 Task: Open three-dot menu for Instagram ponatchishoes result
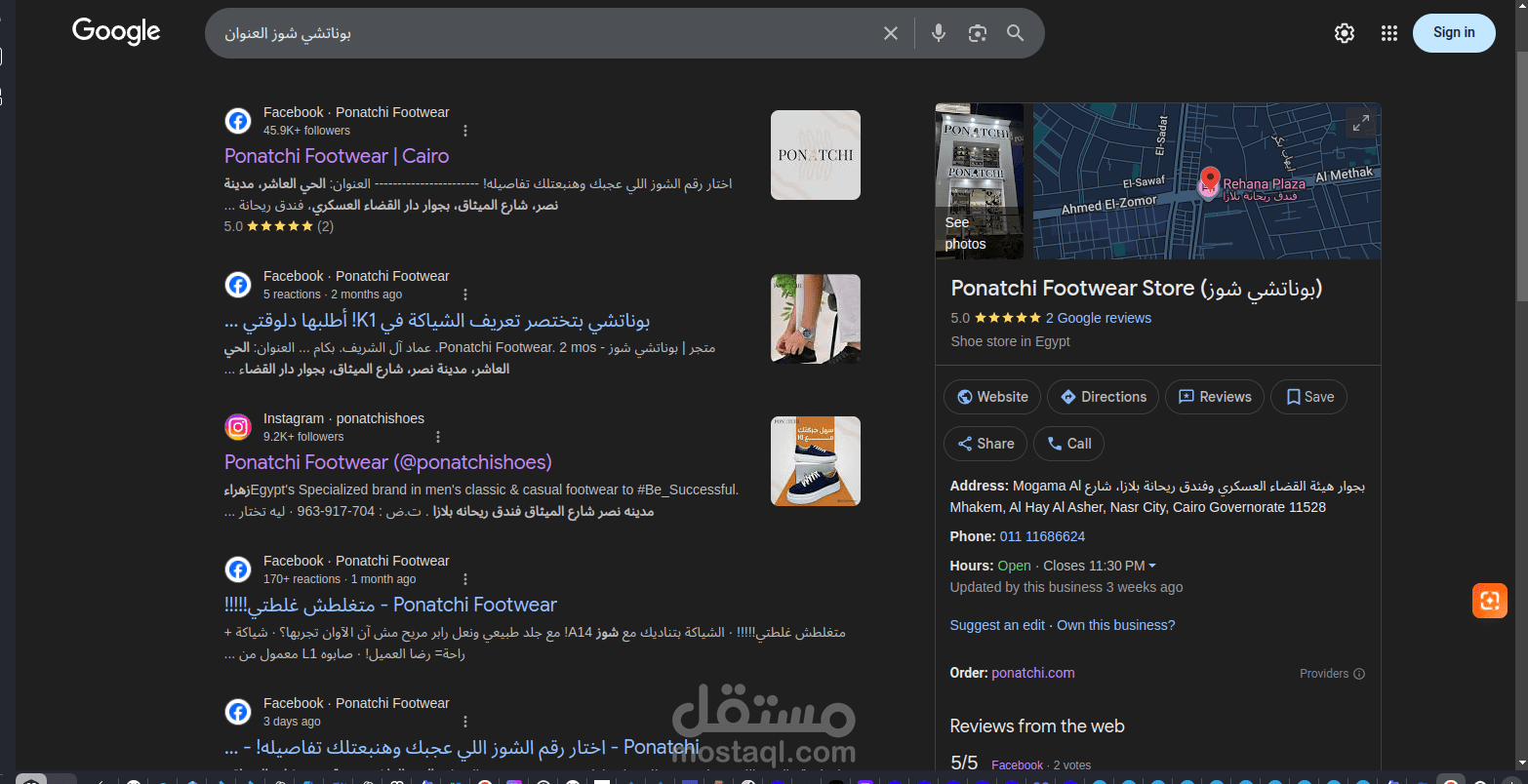(438, 437)
